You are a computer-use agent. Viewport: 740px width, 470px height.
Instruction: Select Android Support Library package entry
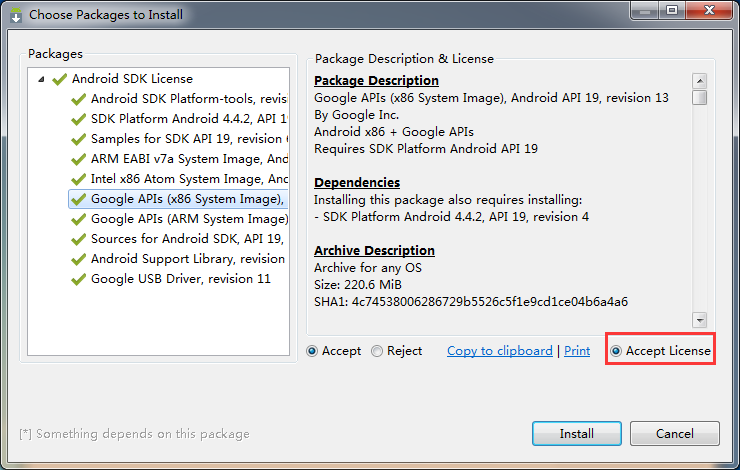[187, 259]
